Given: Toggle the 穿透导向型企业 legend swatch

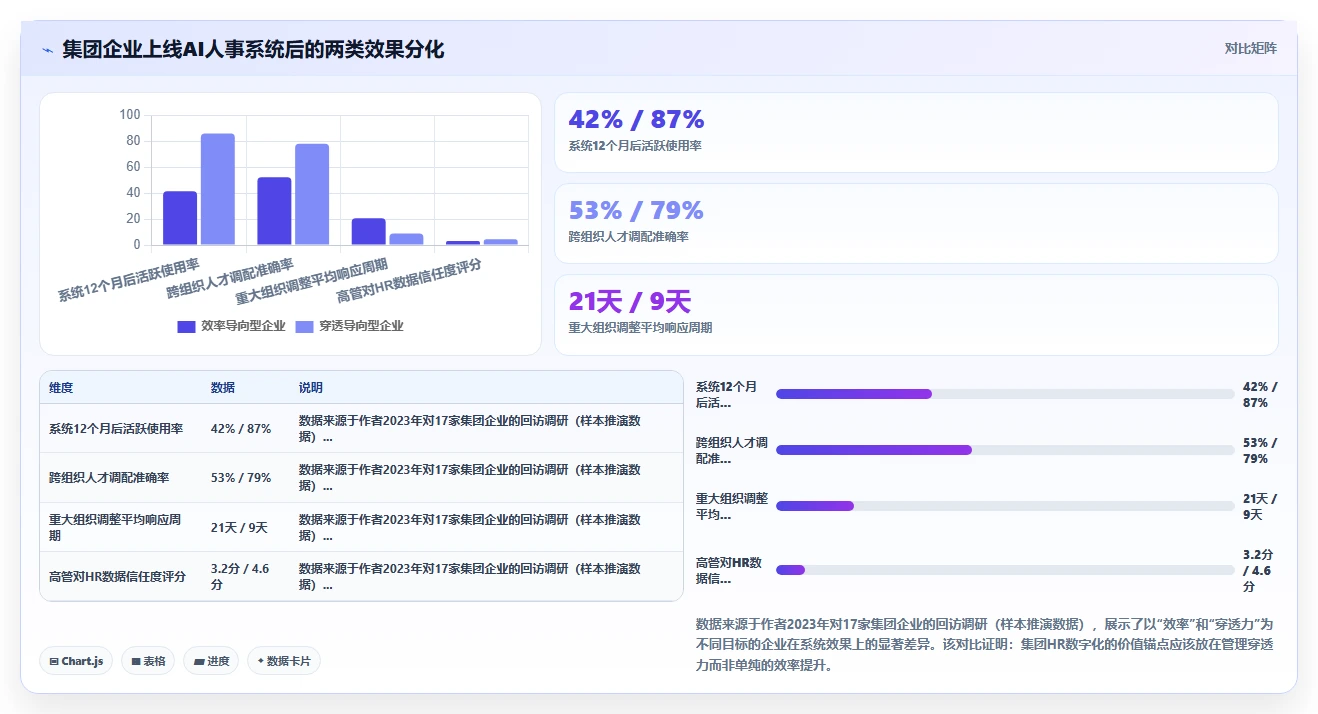Looking at the screenshot, I should click(304, 326).
